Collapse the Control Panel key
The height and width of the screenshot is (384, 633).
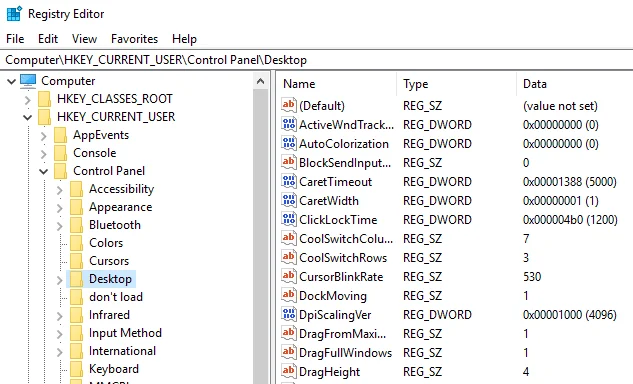(x=44, y=172)
